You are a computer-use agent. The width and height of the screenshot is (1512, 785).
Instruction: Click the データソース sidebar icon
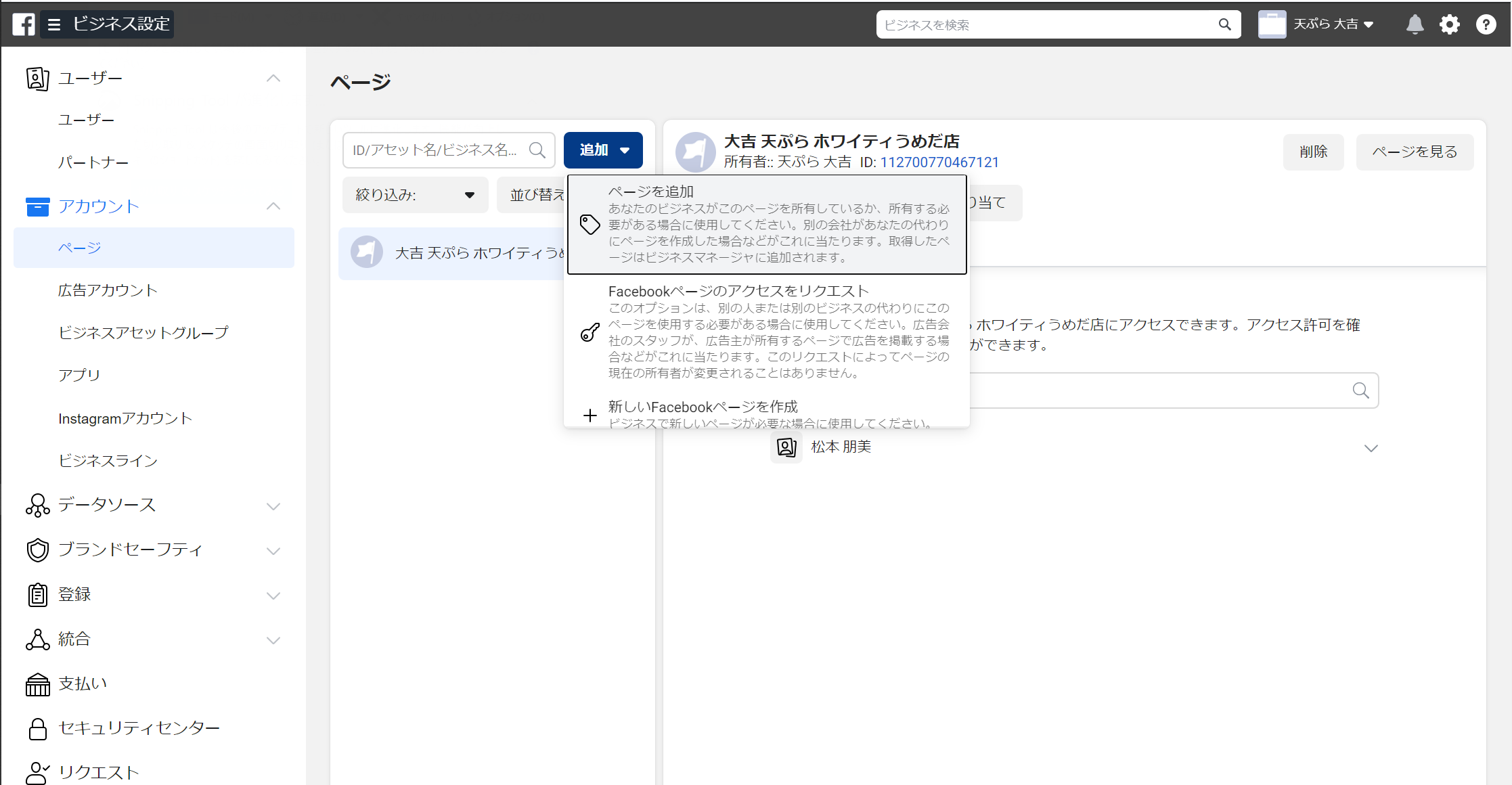click(x=37, y=506)
